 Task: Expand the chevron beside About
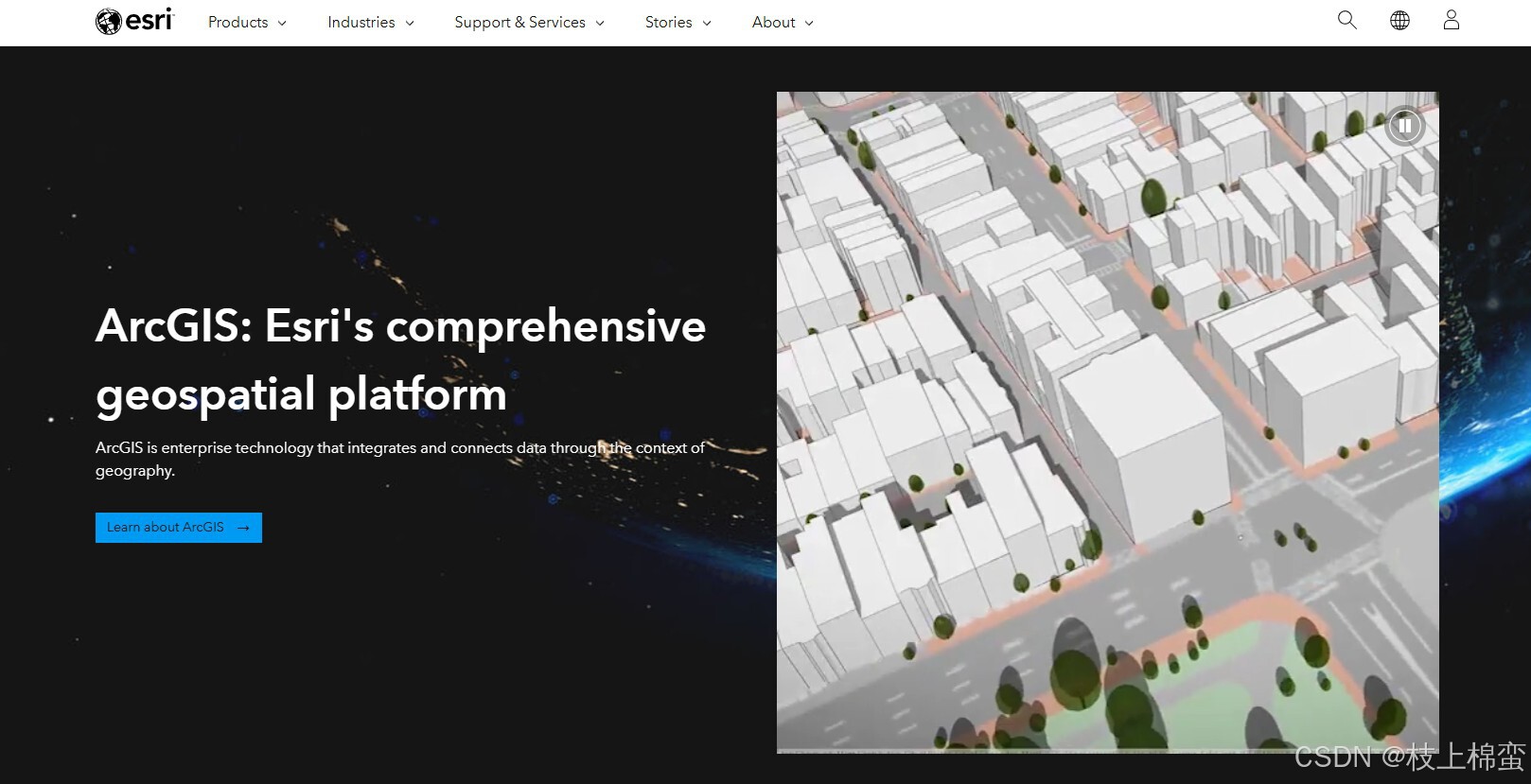coord(809,23)
